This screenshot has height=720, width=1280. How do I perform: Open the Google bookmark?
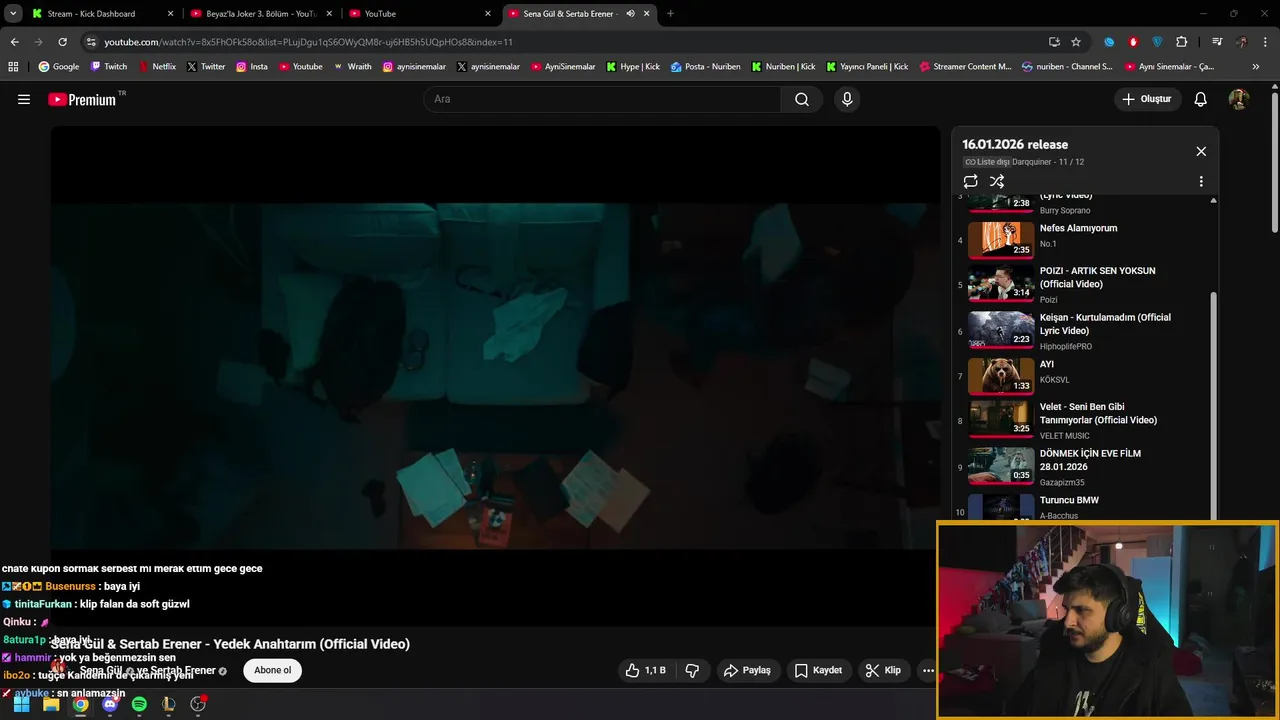(x=58, y=67)
